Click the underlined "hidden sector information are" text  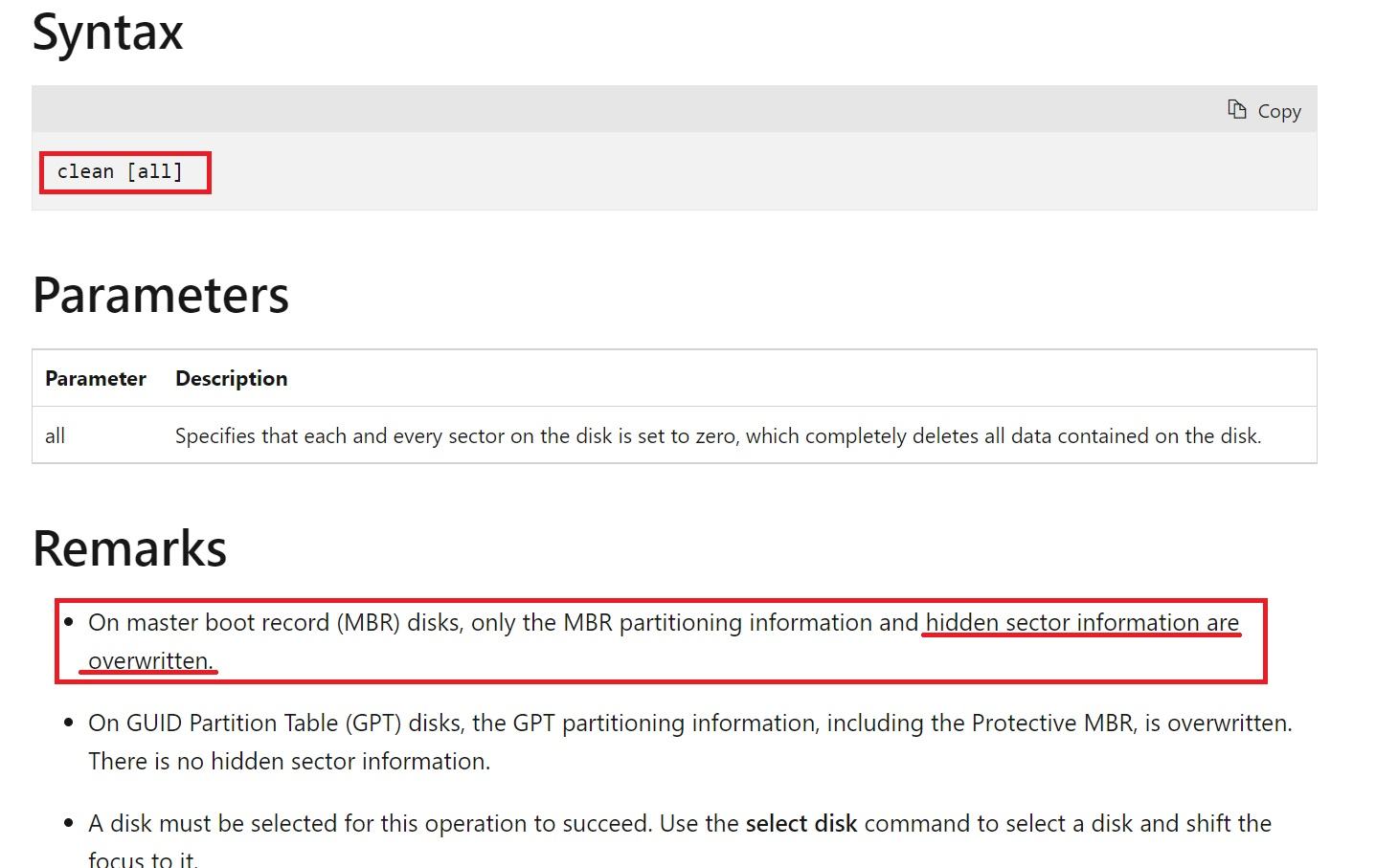point(1082,623)
